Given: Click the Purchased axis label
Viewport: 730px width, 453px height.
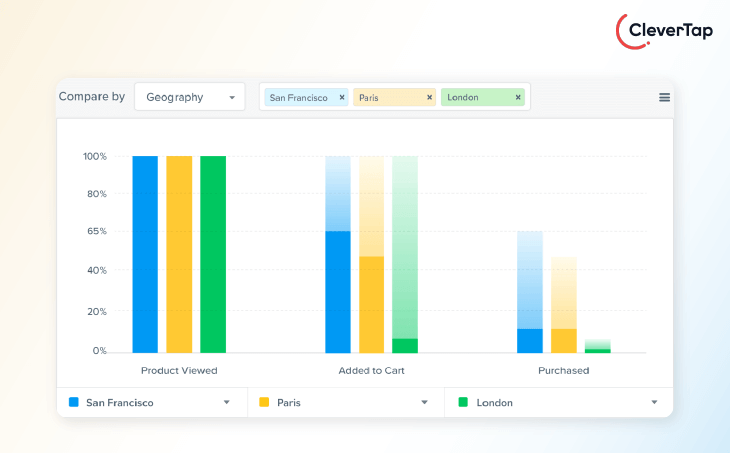Looking at the screenshot, I should tap(563, 370).
